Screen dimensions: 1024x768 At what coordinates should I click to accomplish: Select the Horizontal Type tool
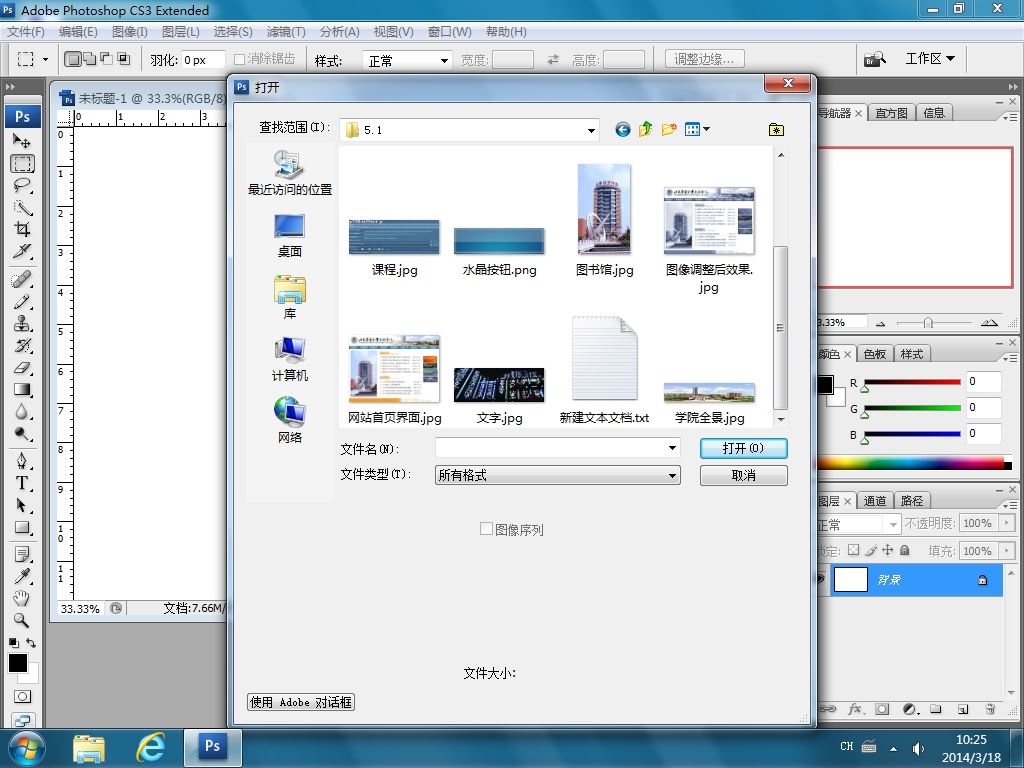[x=22, y=483]
